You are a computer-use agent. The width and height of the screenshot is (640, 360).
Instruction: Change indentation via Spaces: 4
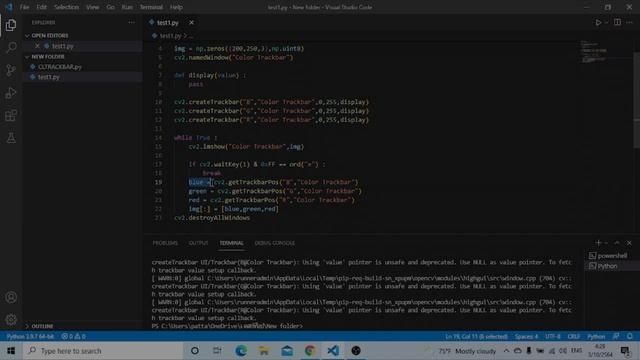526,336
